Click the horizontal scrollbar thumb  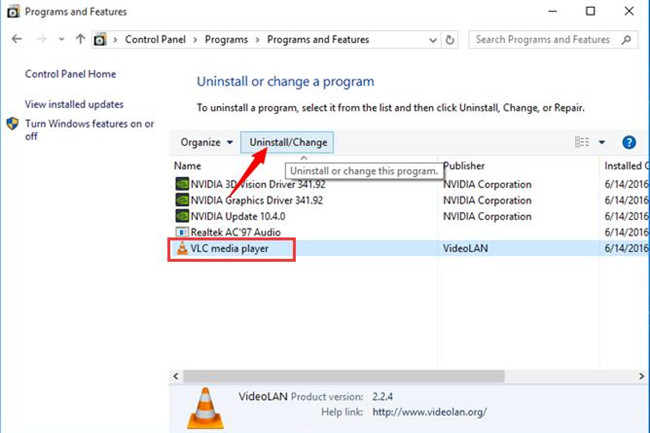pyautogui.click(x=344, y=376)
